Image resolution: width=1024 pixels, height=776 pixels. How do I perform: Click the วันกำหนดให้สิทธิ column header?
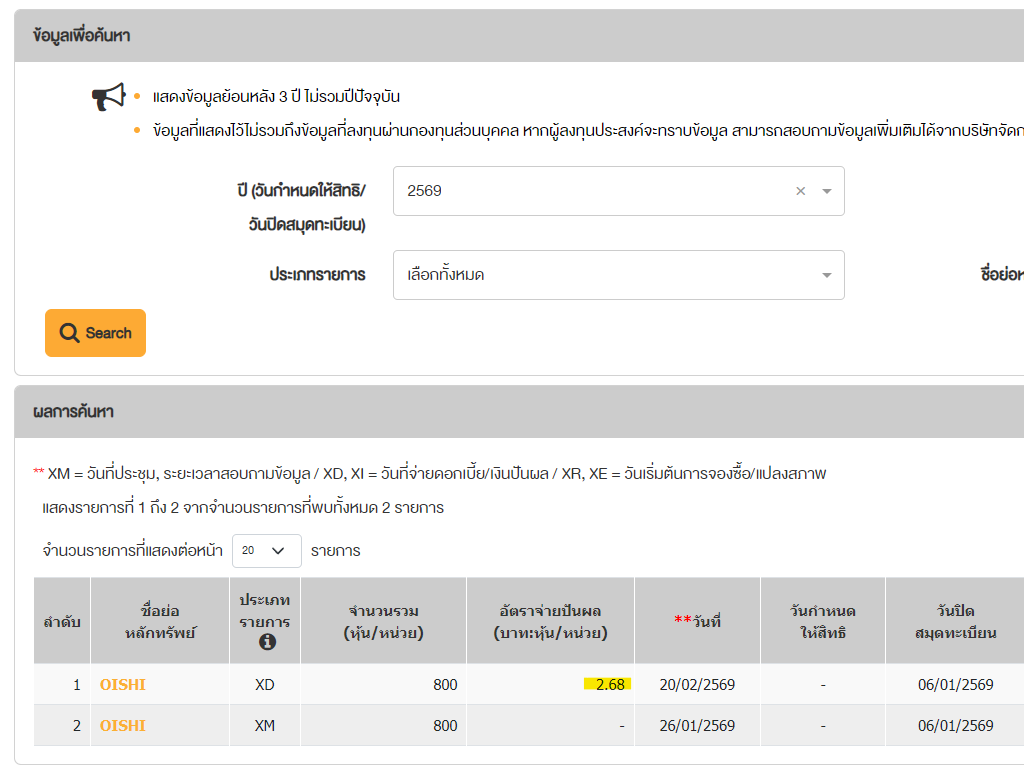point(822,621)
